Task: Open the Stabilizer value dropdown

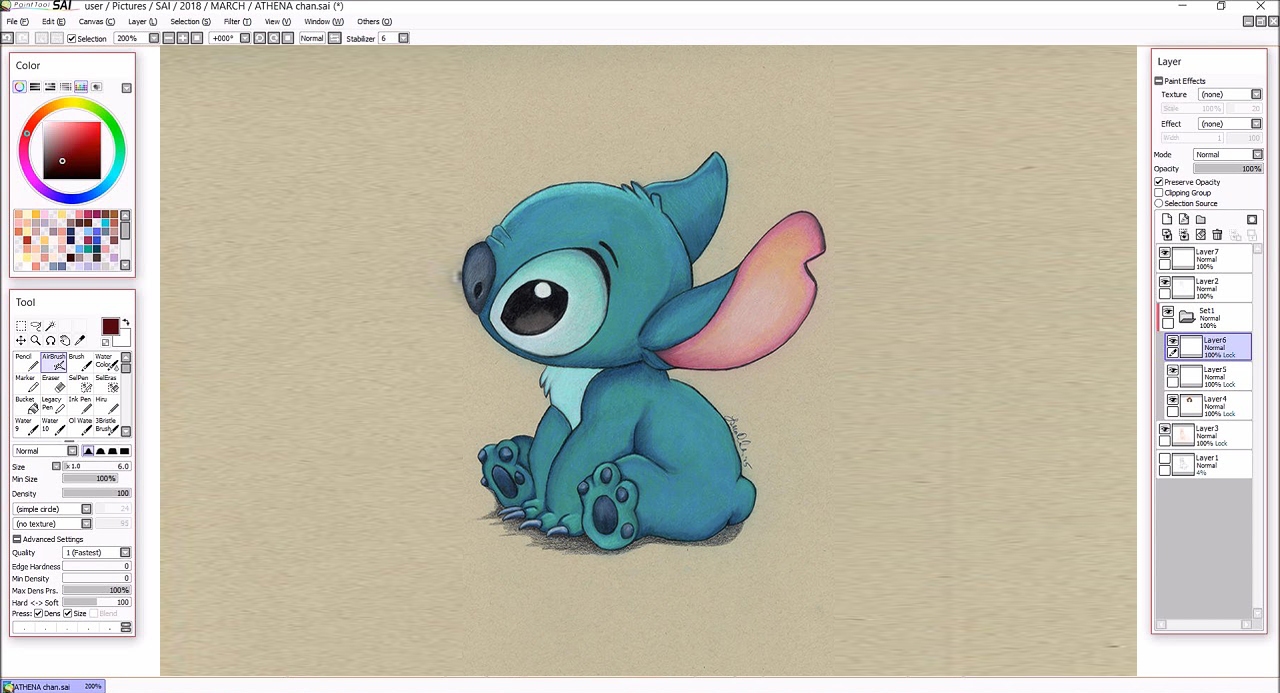Action: [404, 38]
